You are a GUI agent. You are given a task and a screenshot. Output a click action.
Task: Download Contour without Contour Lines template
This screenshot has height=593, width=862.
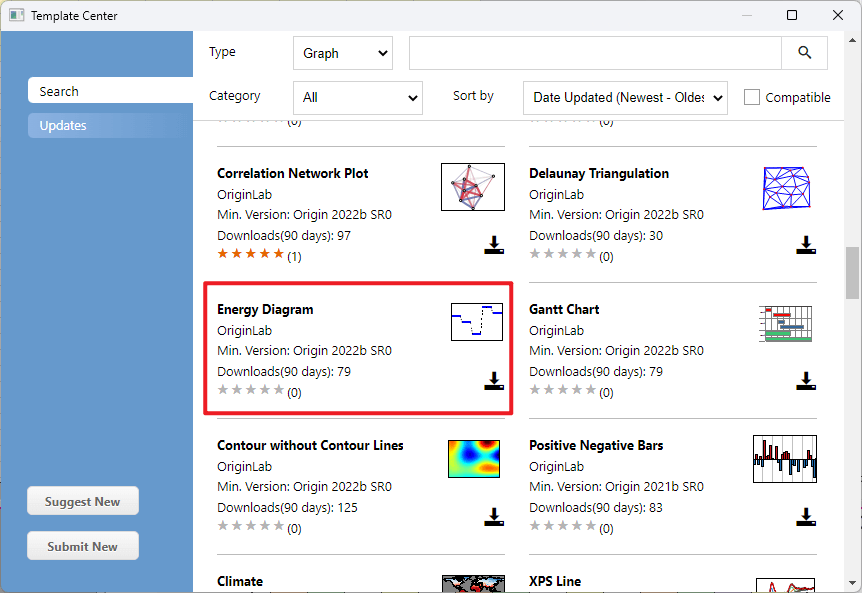(x=493, y=517)
